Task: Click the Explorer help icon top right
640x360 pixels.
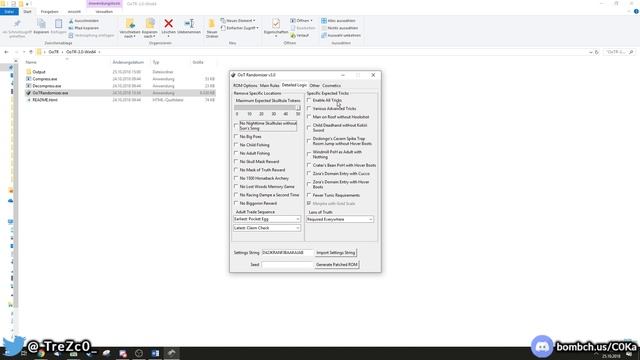Action: (636, 11)
